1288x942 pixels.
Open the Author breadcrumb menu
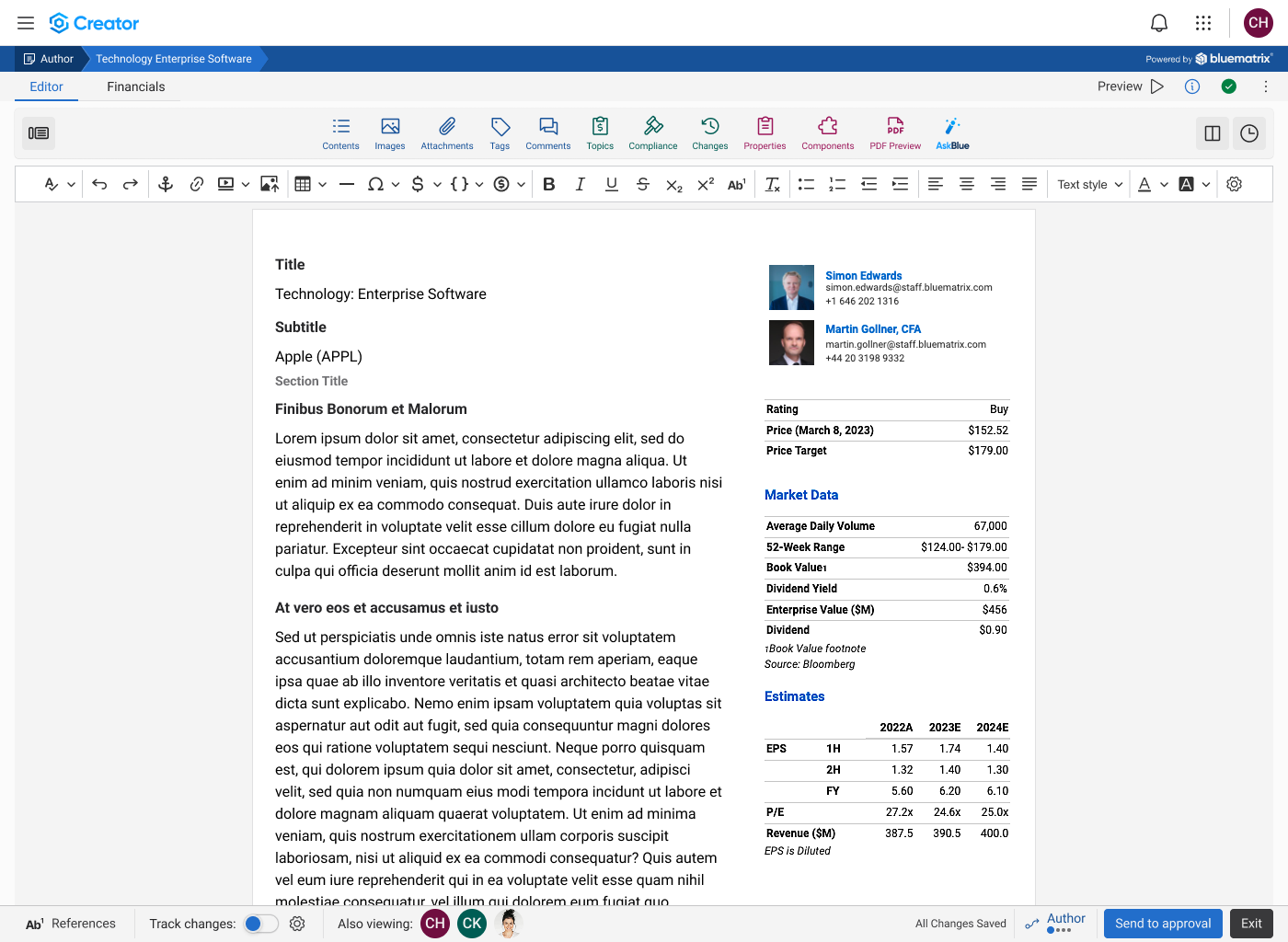pyautogui.click(x=49, y=58)
